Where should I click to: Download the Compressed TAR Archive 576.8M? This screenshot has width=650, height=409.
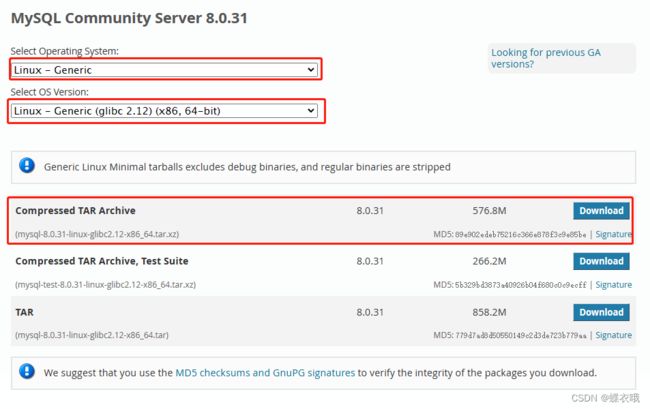pos(601,211)
